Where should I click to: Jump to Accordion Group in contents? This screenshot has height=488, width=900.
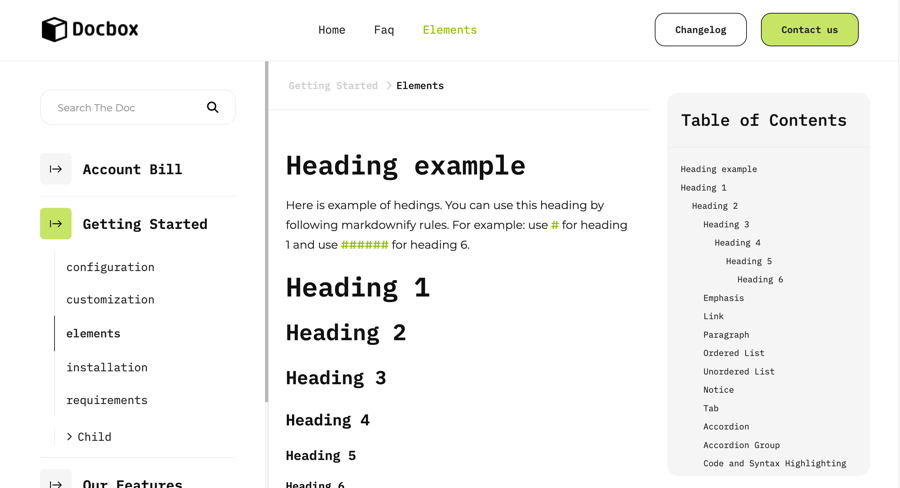(x=741, y=445)
